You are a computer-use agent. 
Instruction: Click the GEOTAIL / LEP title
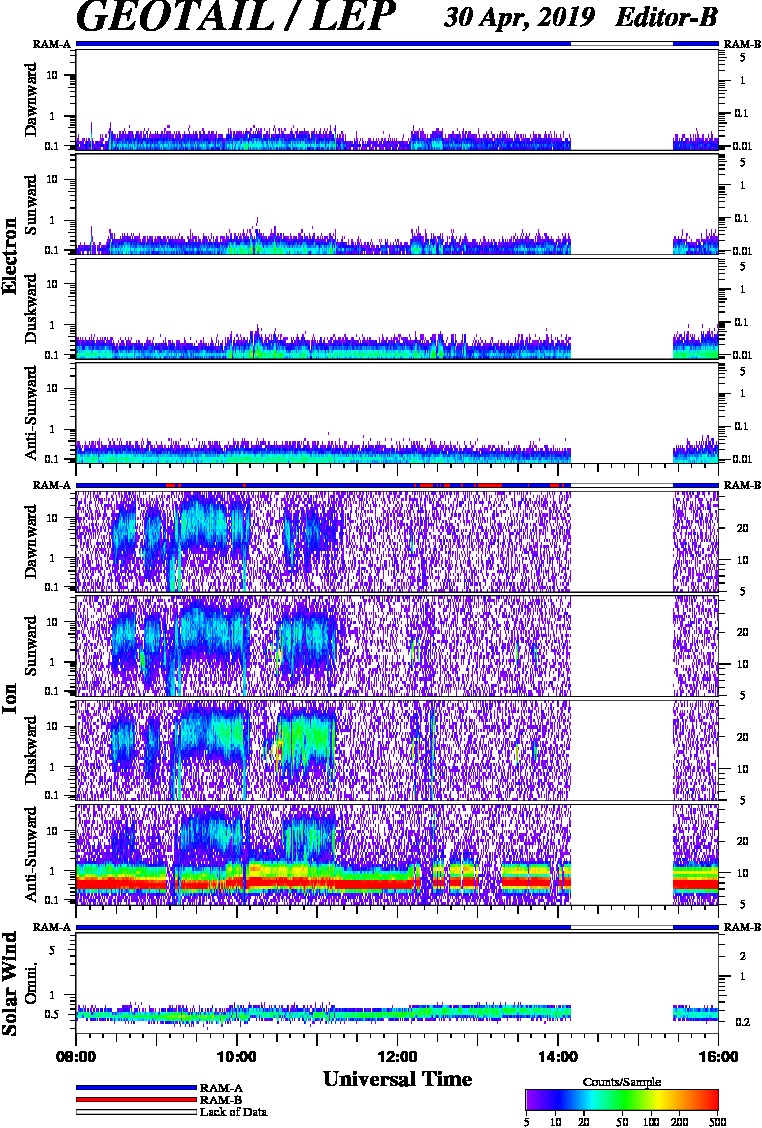[x=235, y=17]
